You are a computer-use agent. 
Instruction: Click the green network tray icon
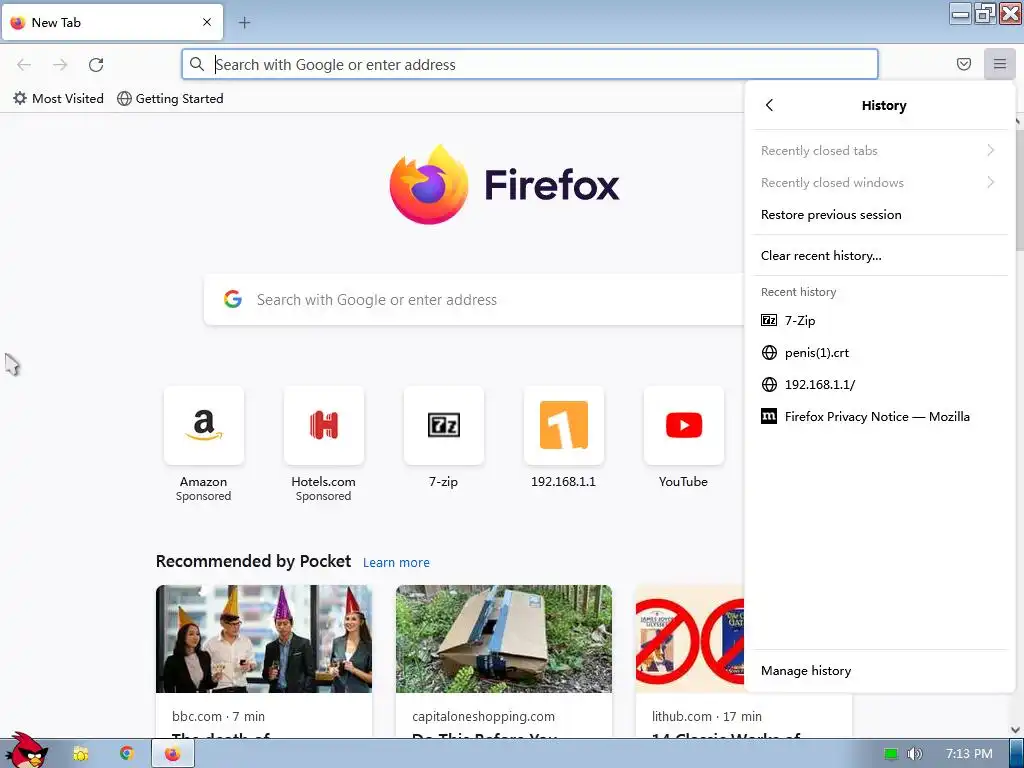(891, 754)
